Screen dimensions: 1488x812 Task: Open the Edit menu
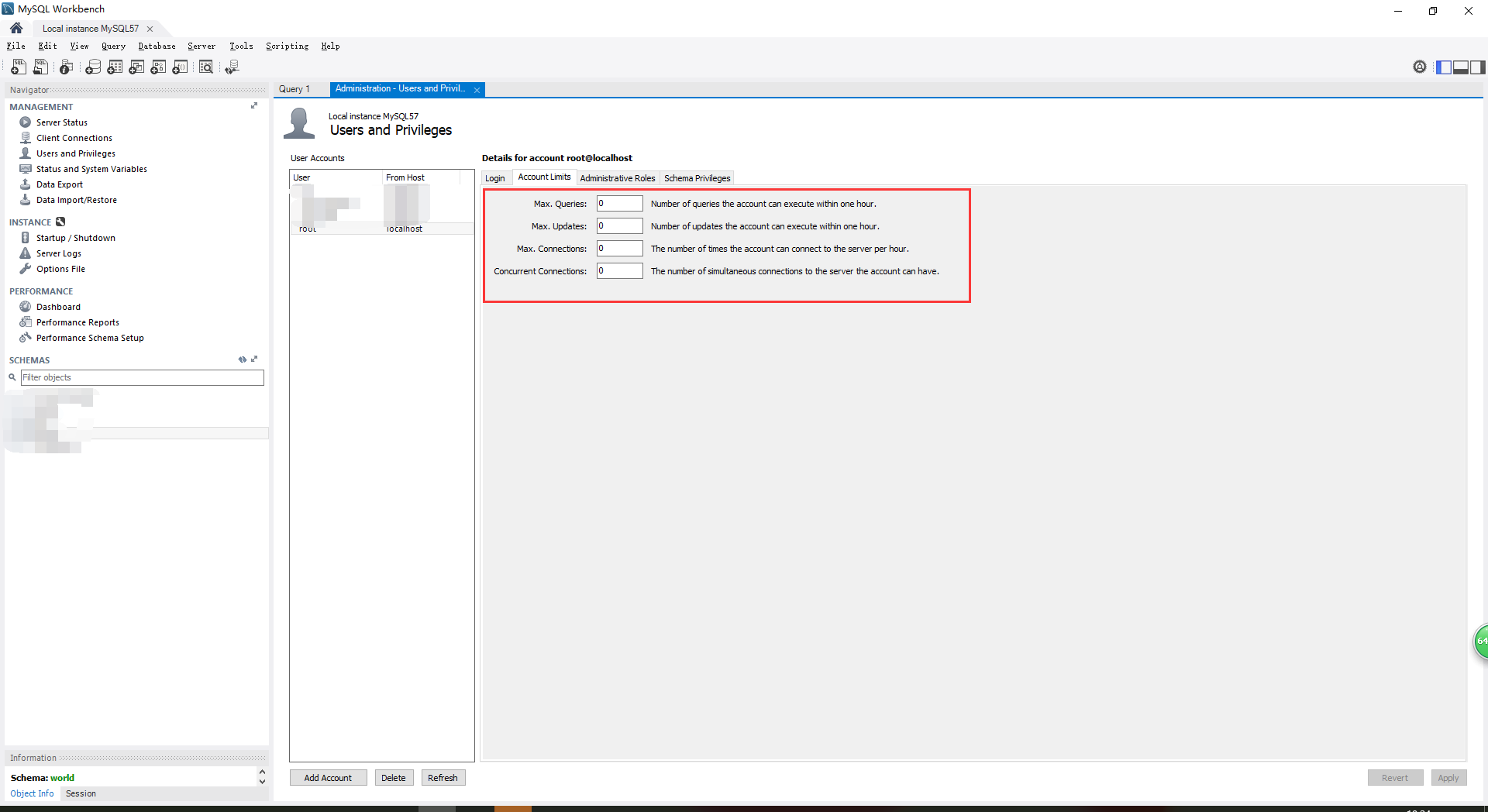pyautogui.click(x=47, y=46)
